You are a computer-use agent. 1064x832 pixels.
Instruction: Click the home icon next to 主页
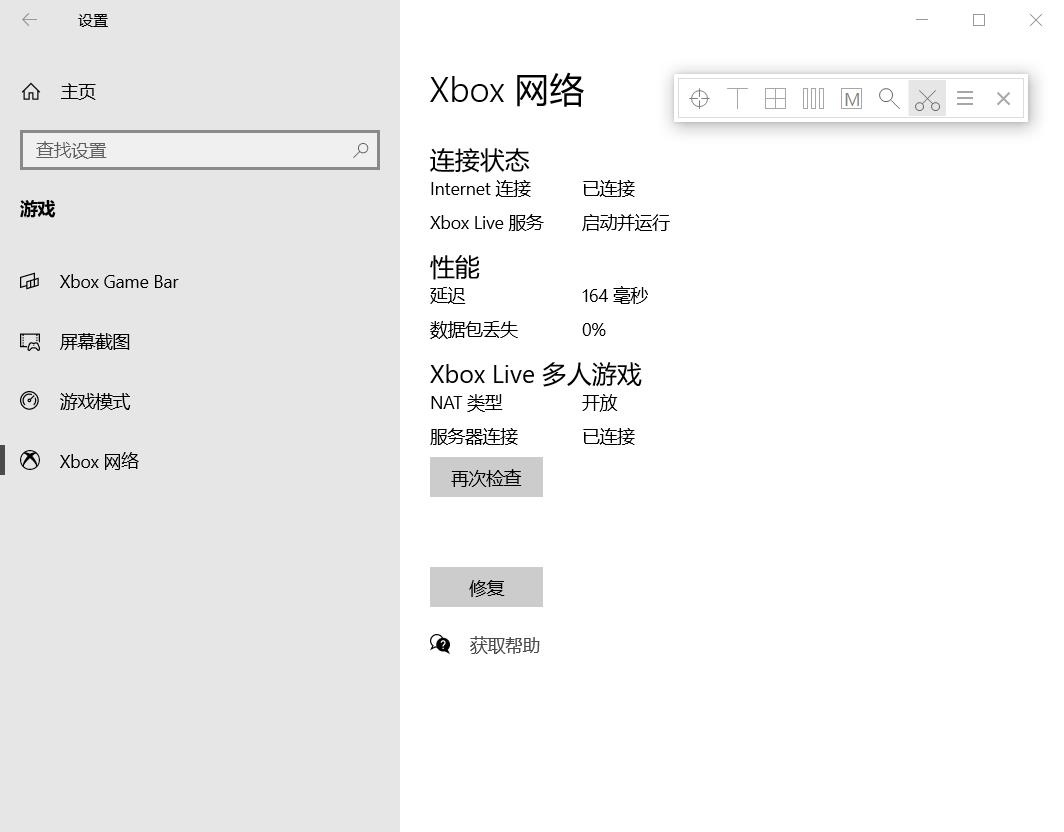(x=31, y=91)
